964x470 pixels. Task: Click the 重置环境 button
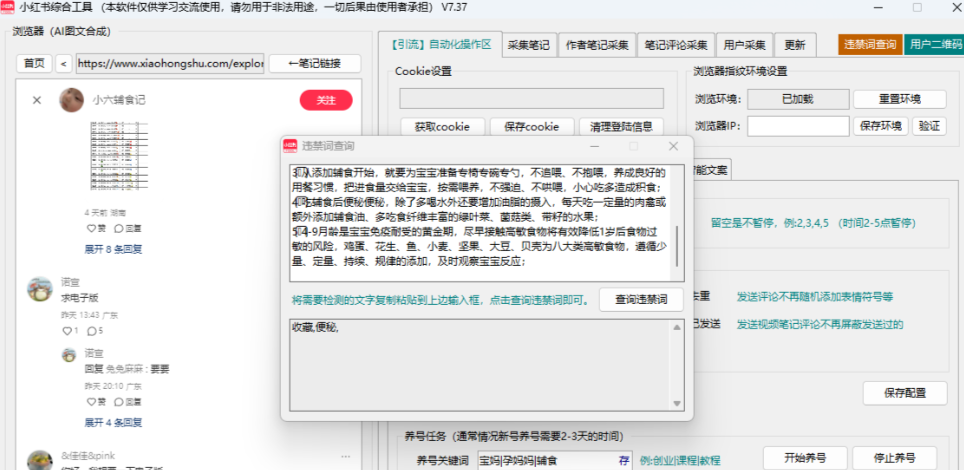899,99
